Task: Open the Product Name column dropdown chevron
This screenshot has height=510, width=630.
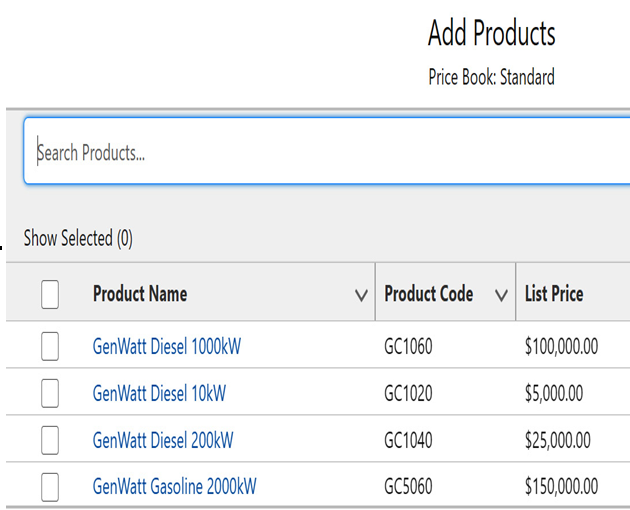Action: pos(361,295)
